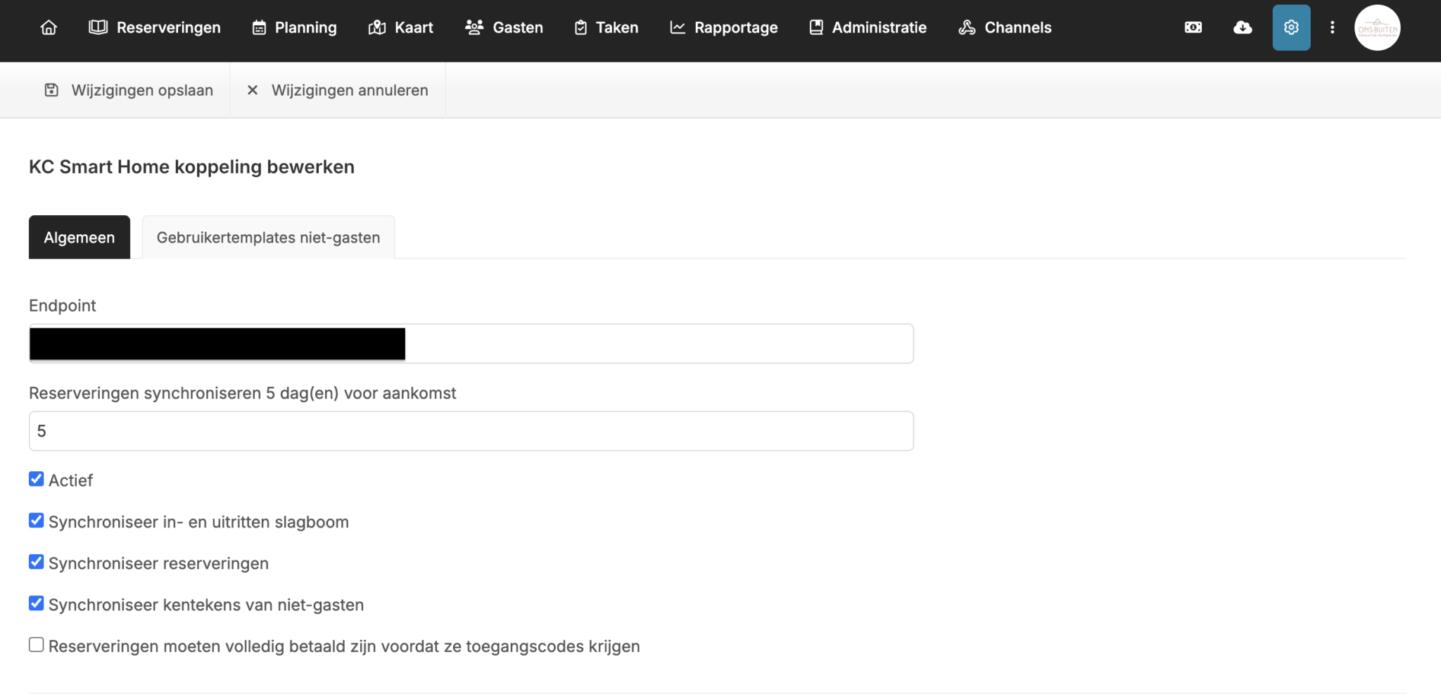
Task: Toggle Synchroniseer kentekens van niet-gasten
Action: pos(37,604)
